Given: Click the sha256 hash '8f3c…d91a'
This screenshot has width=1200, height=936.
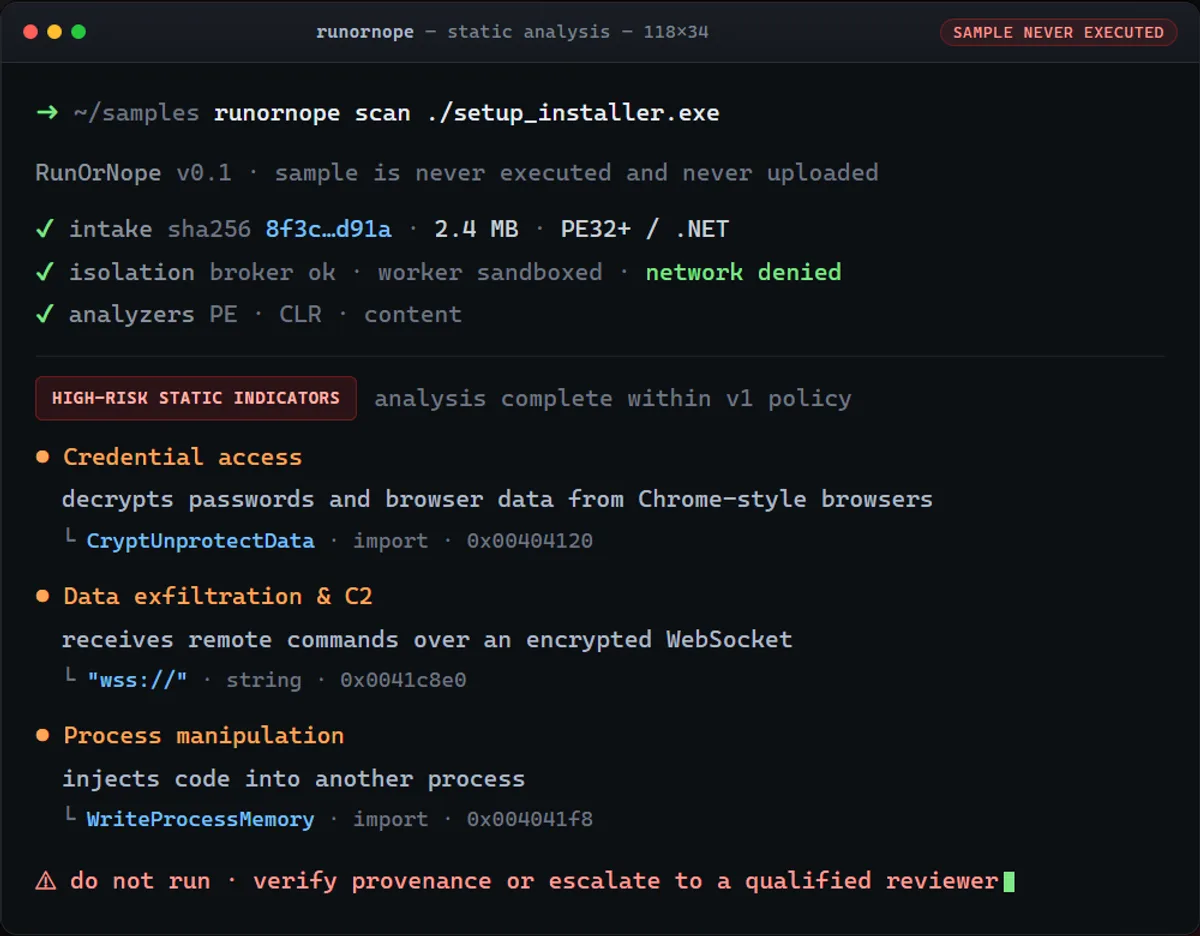Looking at the screenshot, I should pyautogui.click(x=328, y=229).
